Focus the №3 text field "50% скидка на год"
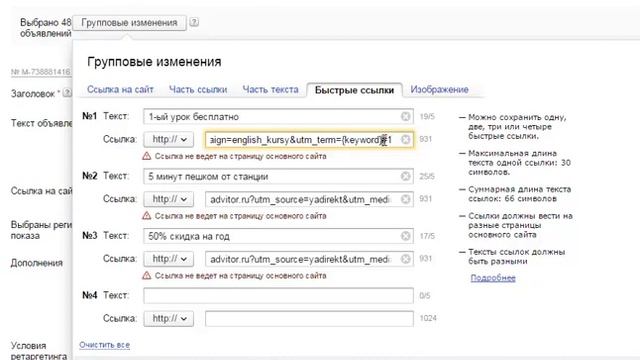The image size is (640, 360). point(278,236)
